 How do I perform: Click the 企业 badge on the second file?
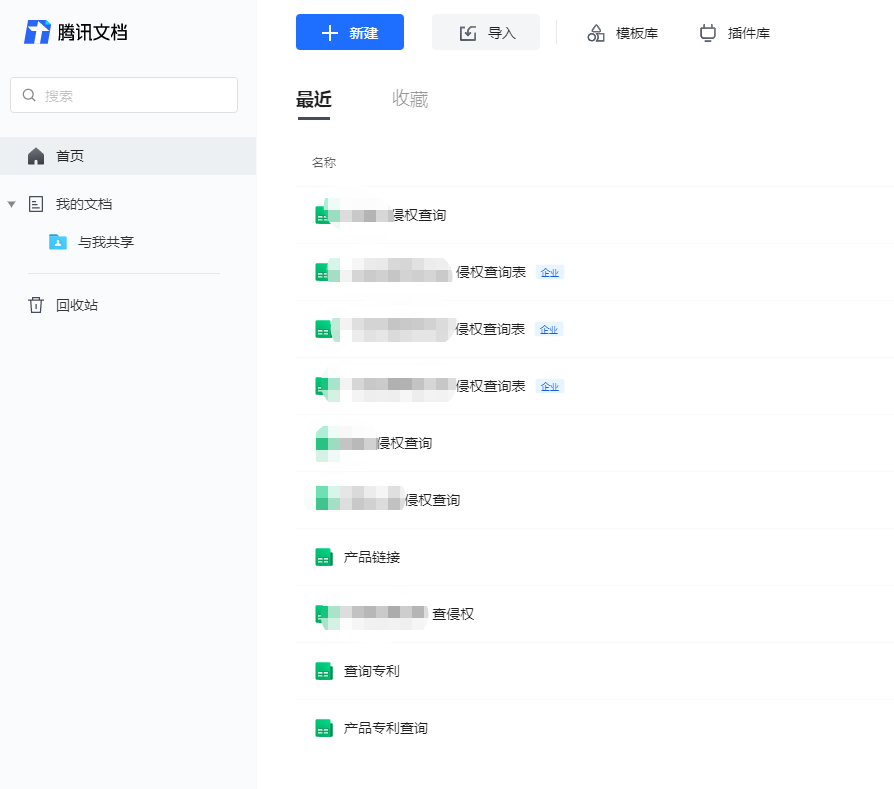[550, 271]
